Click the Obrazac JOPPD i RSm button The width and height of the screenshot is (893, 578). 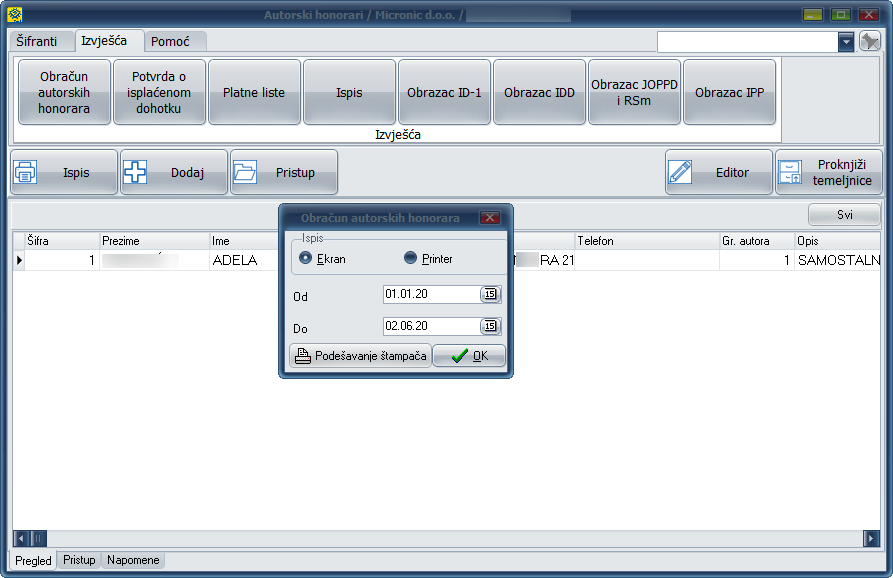pyautogui.click(x=634, y=92)
